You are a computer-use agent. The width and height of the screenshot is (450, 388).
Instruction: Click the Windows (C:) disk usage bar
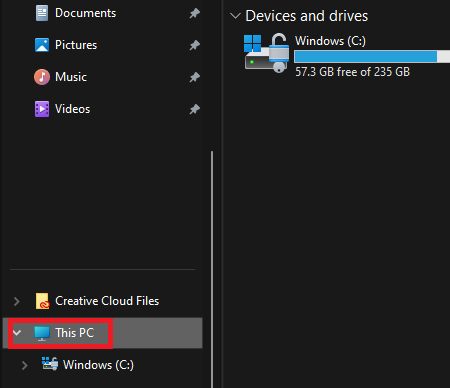(372, 56)
